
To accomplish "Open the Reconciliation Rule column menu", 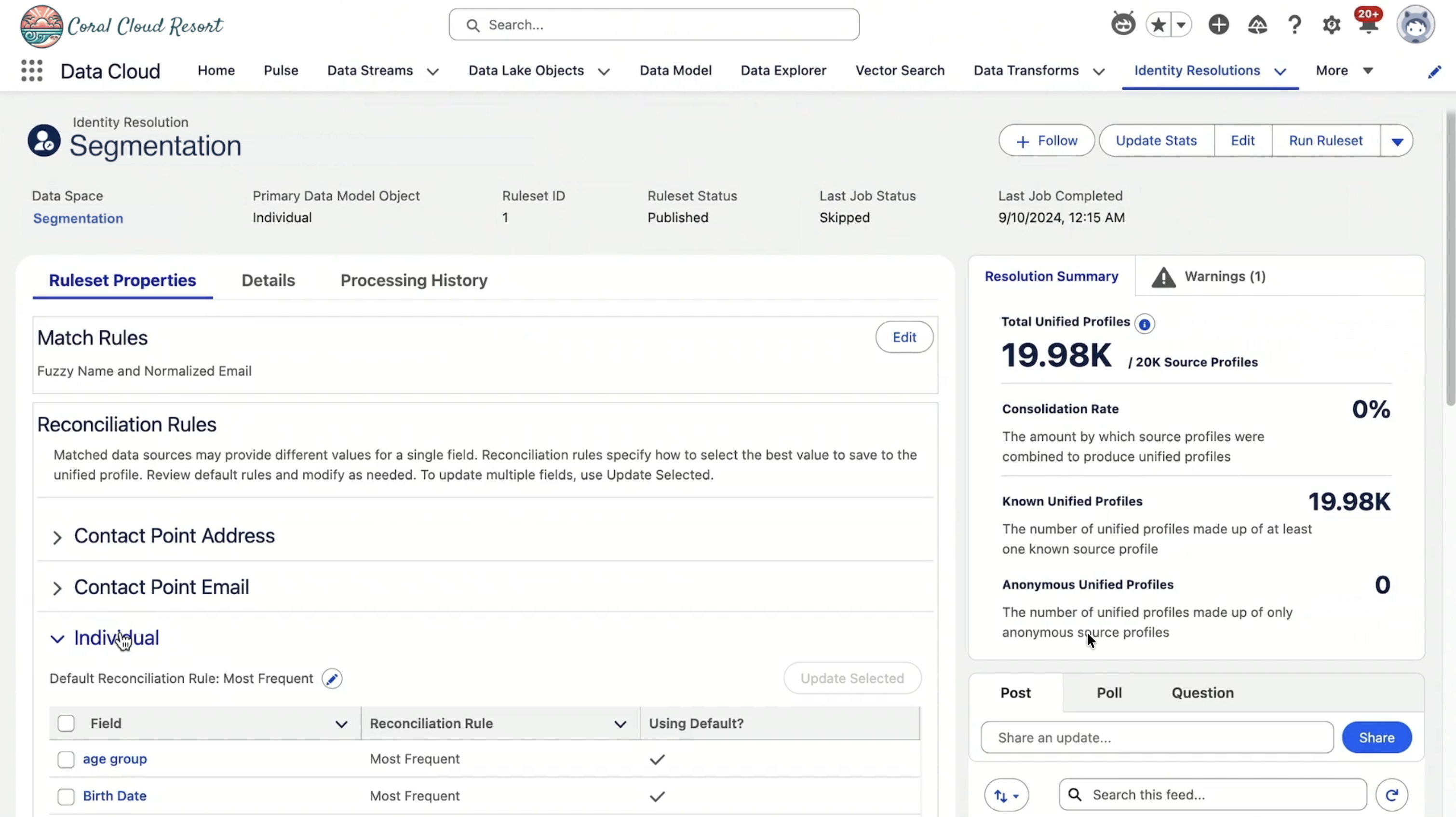I will click(x=620, y=724).
